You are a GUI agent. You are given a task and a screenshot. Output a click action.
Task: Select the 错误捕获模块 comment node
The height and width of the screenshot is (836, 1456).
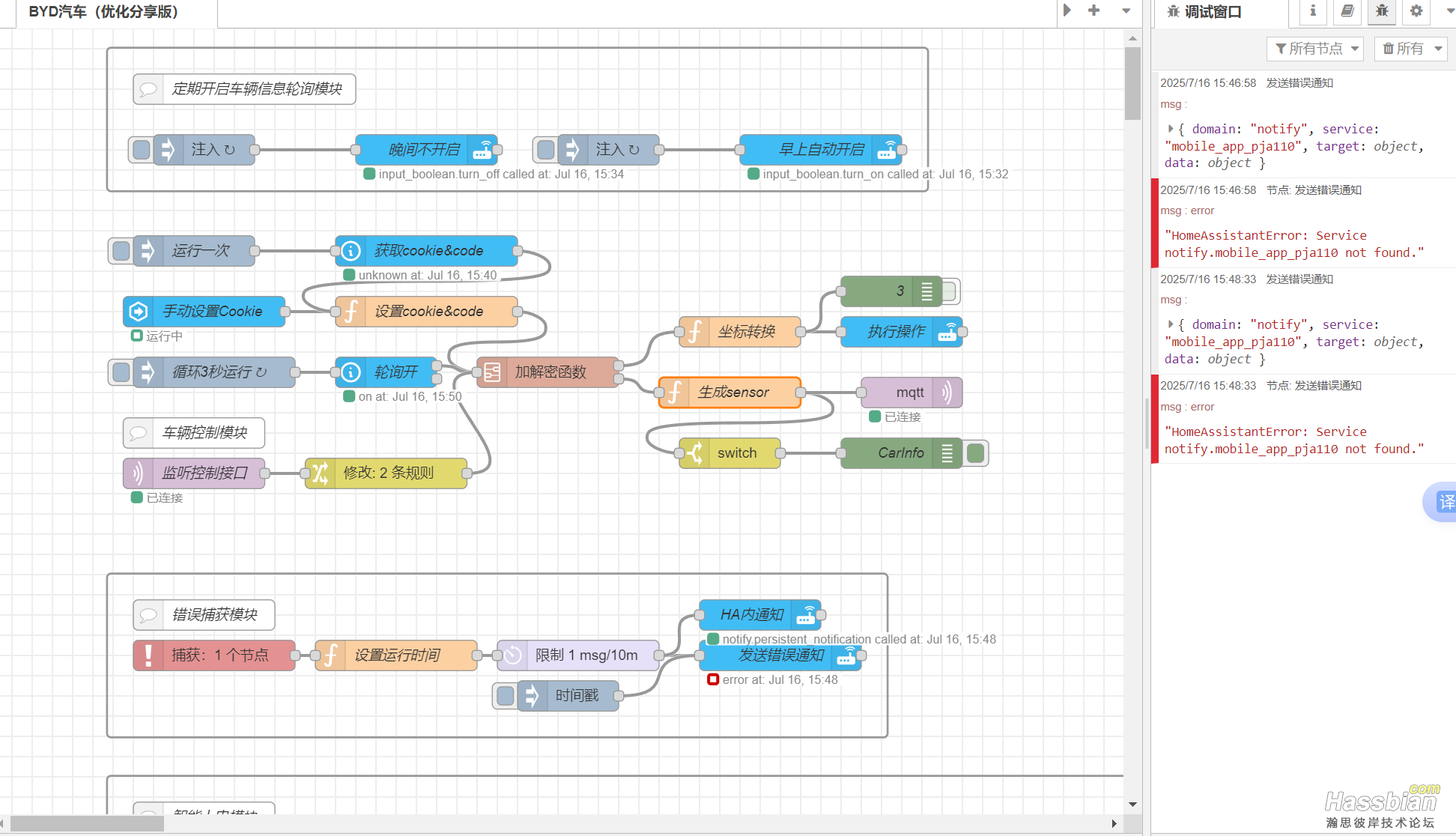pyautogui.click(x=204, y=615)
